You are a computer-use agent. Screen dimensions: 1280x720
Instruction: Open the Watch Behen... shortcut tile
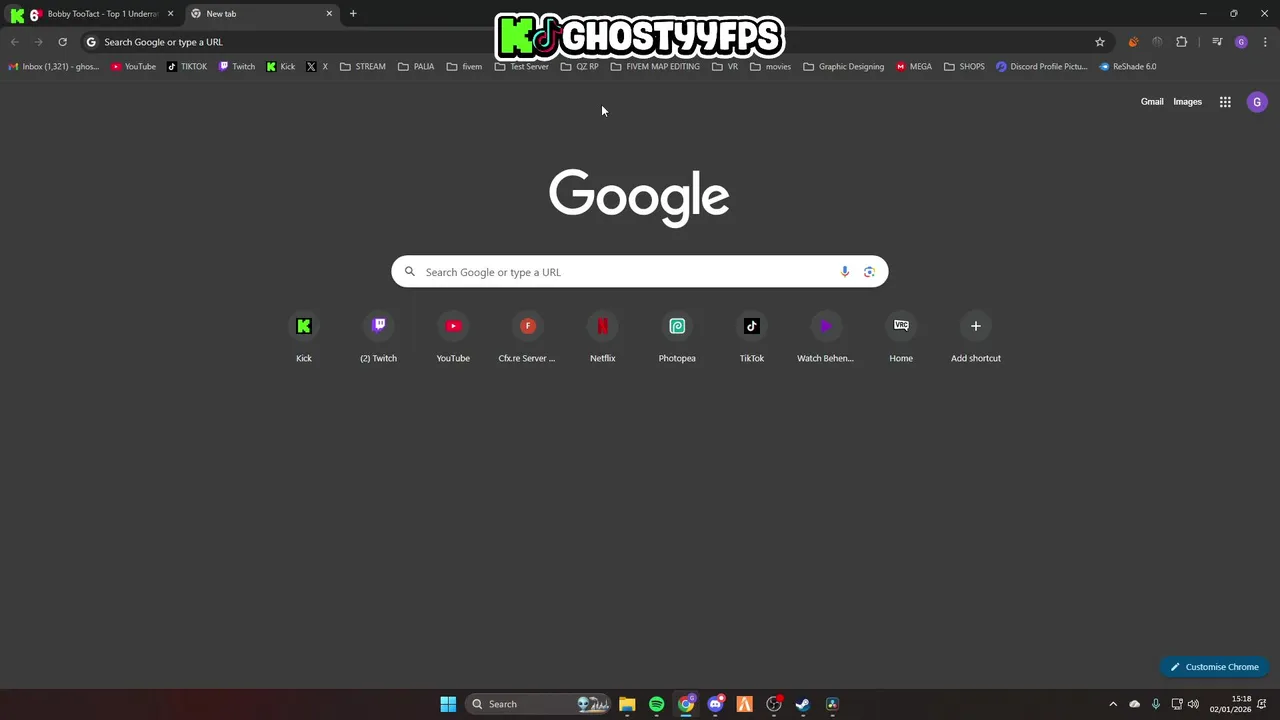(826, 338)
